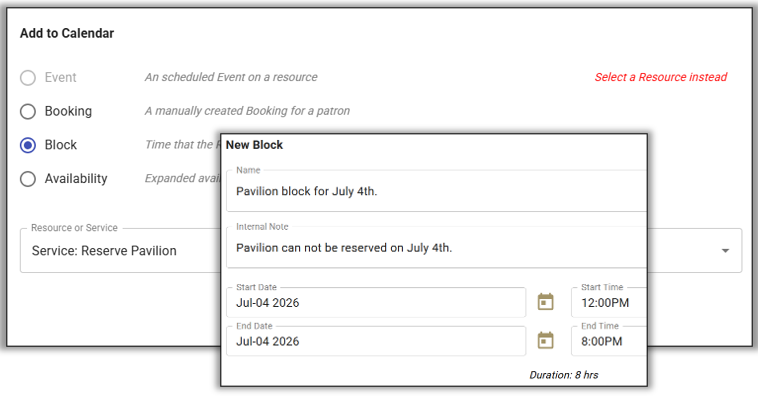Viewport: 758px width, 400px height.
Task: Click the End Date 'Jul-04 2026' field
Action: click(x=375, y=341)
